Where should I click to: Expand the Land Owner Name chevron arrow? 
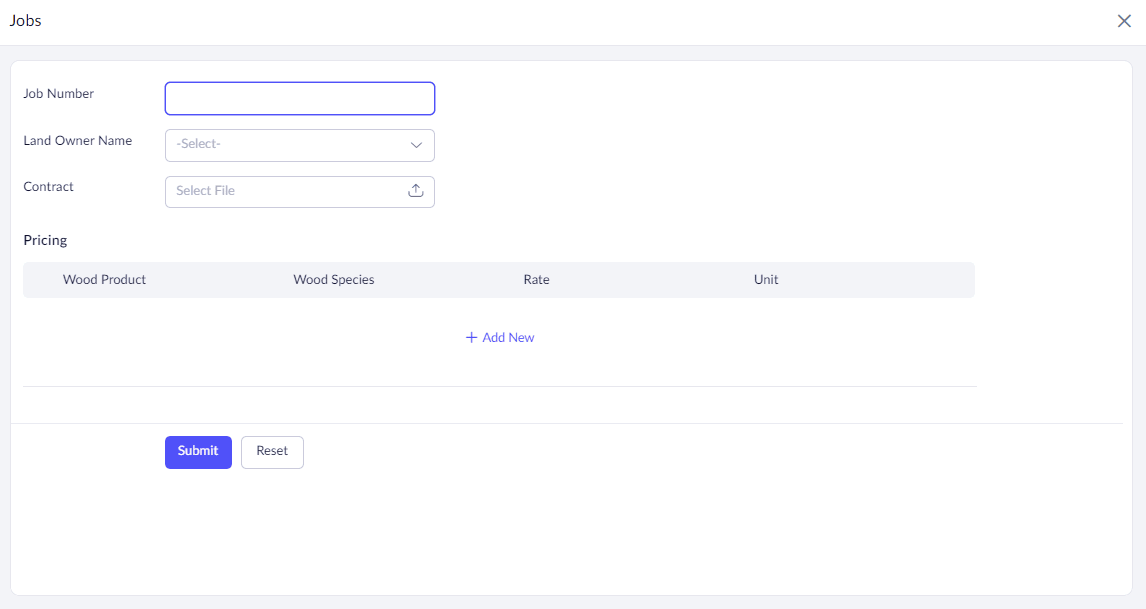pyautogui.click(x=416, y=145)
